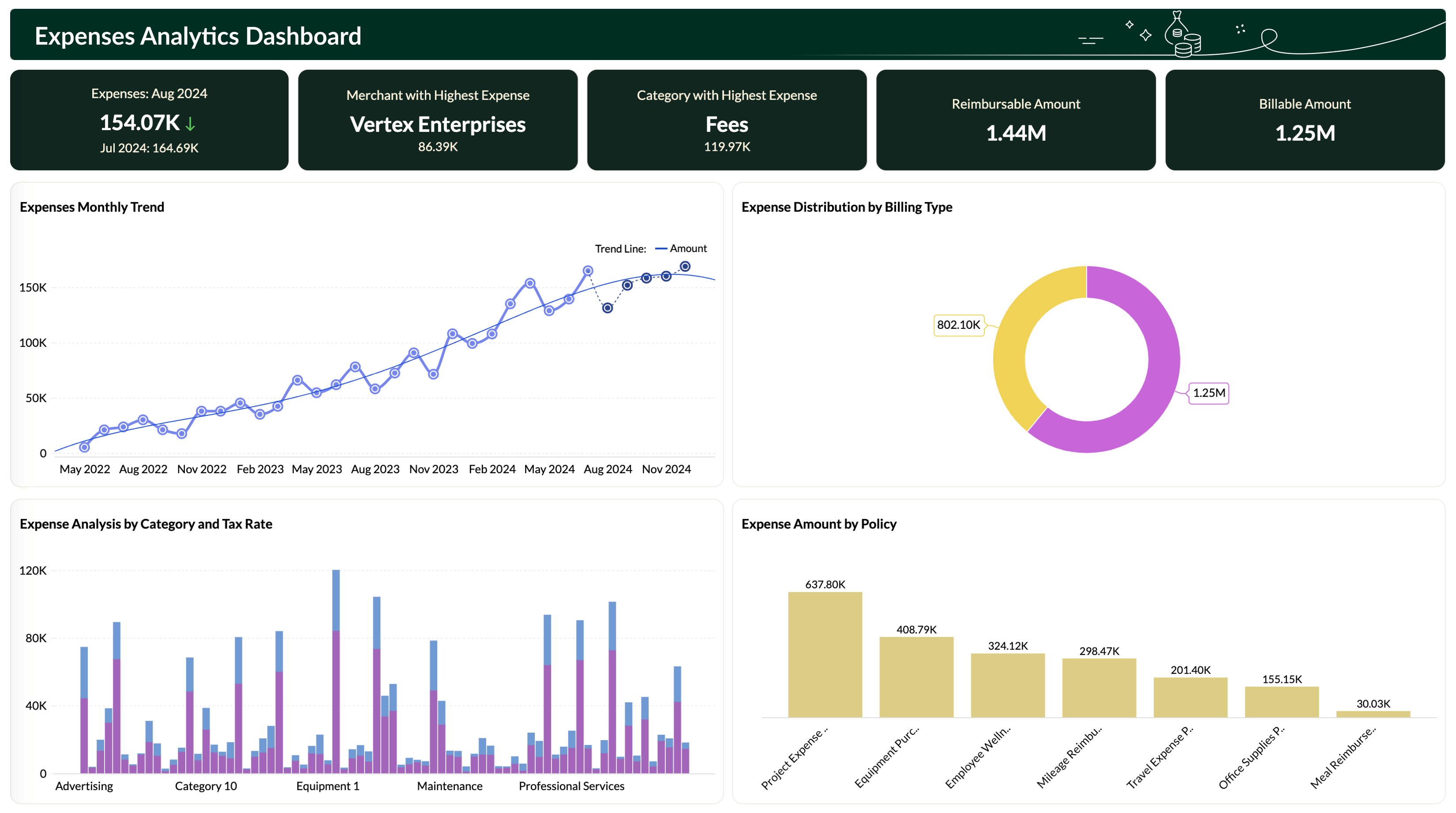Select the Equipment Purc.. policy bar
The image size is (1456, 813).
pyautogui.click(x=916, y=677)
